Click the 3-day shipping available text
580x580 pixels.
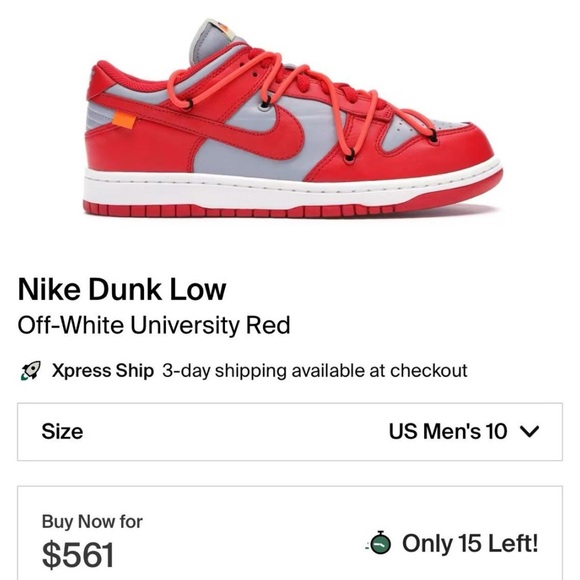315,371
